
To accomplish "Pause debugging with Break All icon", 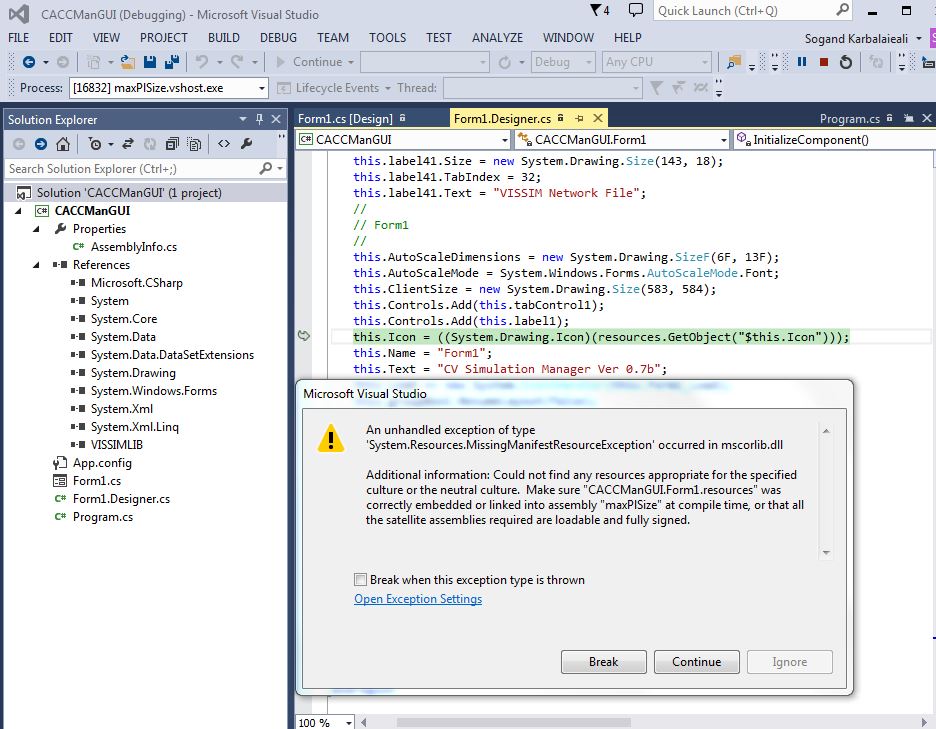I will click(802, 61).
